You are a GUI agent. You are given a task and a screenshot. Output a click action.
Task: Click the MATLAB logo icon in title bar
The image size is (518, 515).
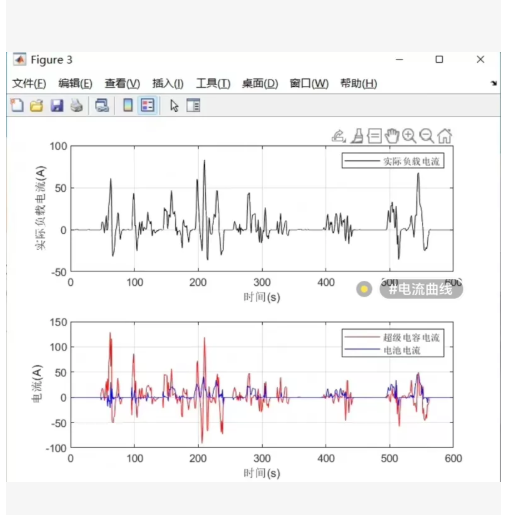20,60
